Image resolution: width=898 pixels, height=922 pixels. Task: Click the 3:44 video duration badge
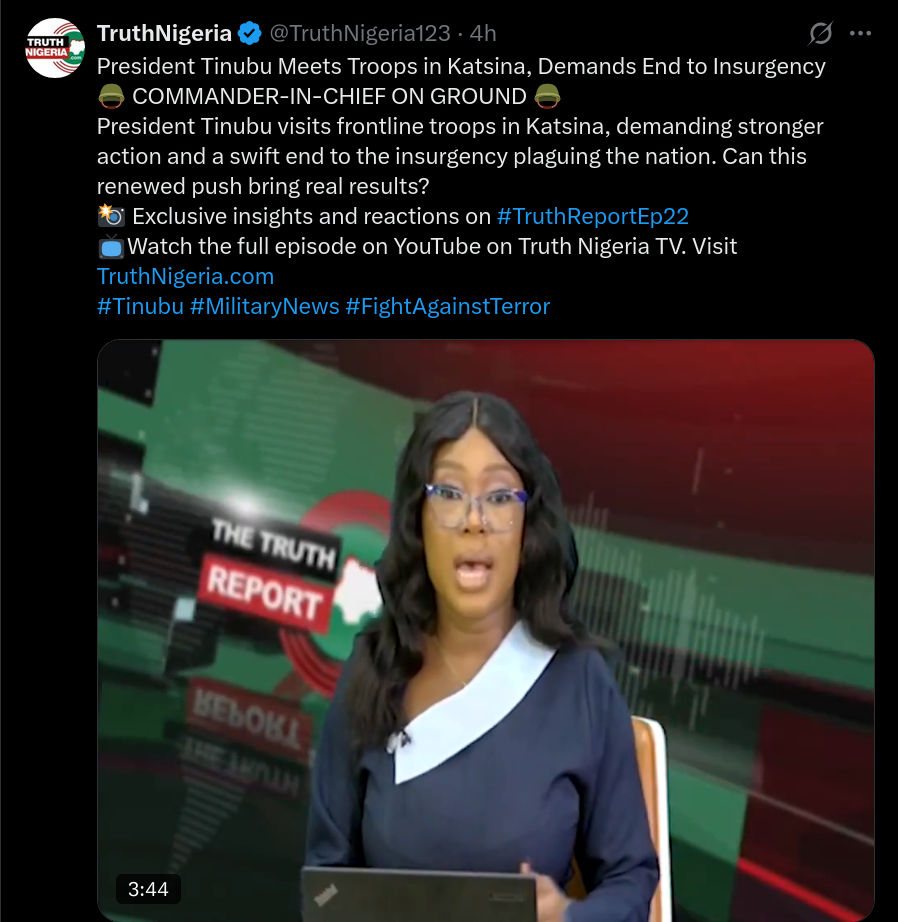point(148,889)
